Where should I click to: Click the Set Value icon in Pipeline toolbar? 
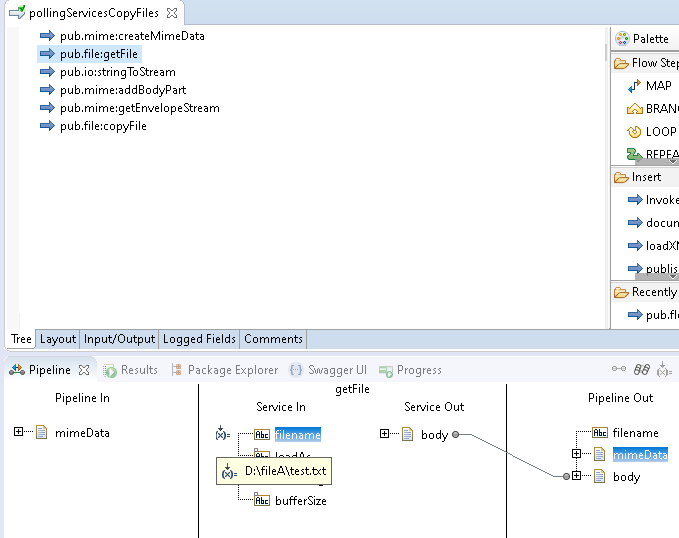click(664, 369)
